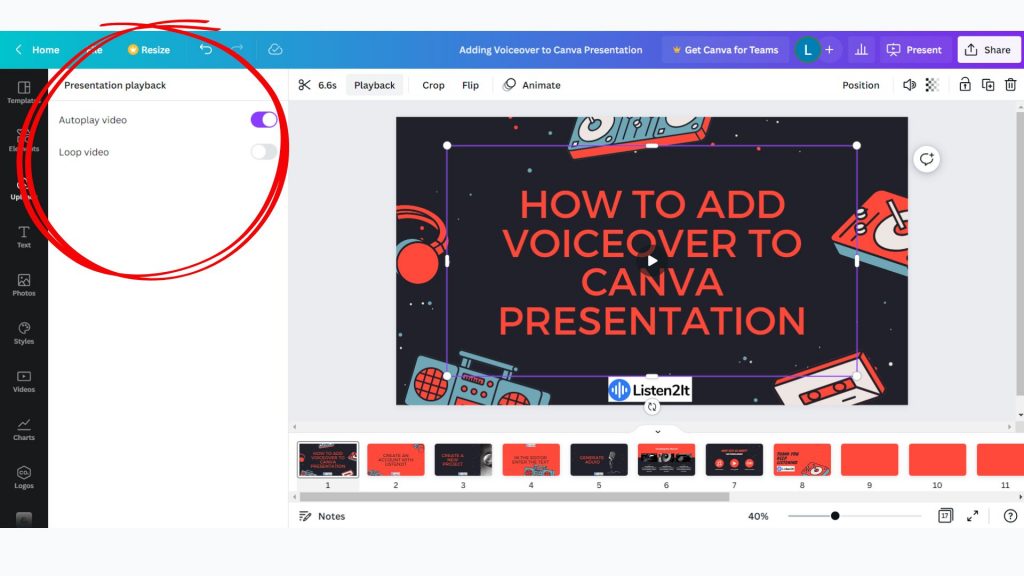Play the video on canvas

pos(652,261)
